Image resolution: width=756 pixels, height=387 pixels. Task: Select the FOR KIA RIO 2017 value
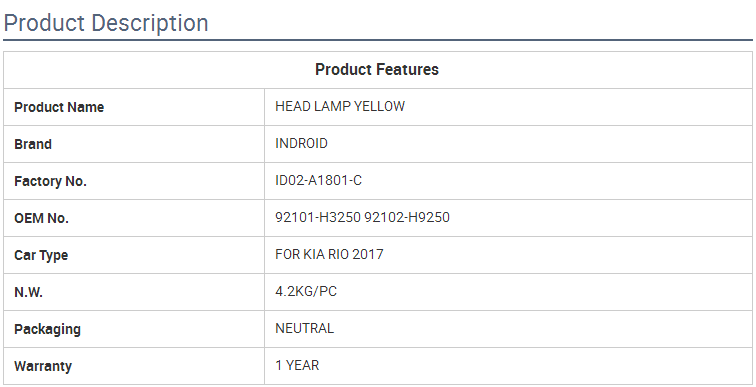329,254
